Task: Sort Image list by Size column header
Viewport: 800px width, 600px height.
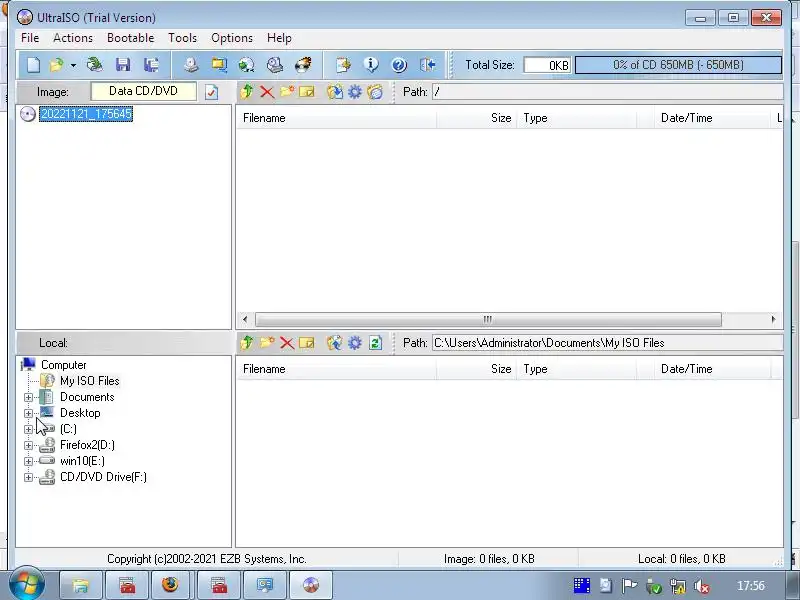Action: tap(477, 118)
